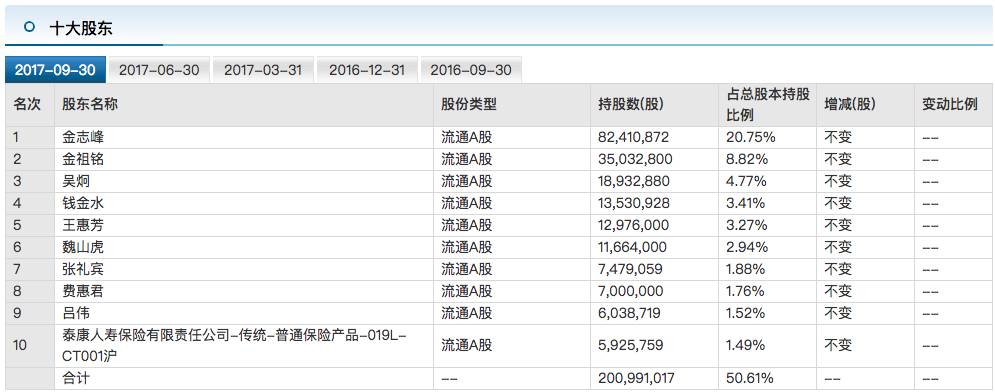Click share count 6,038,719

(x=629, y=313)
